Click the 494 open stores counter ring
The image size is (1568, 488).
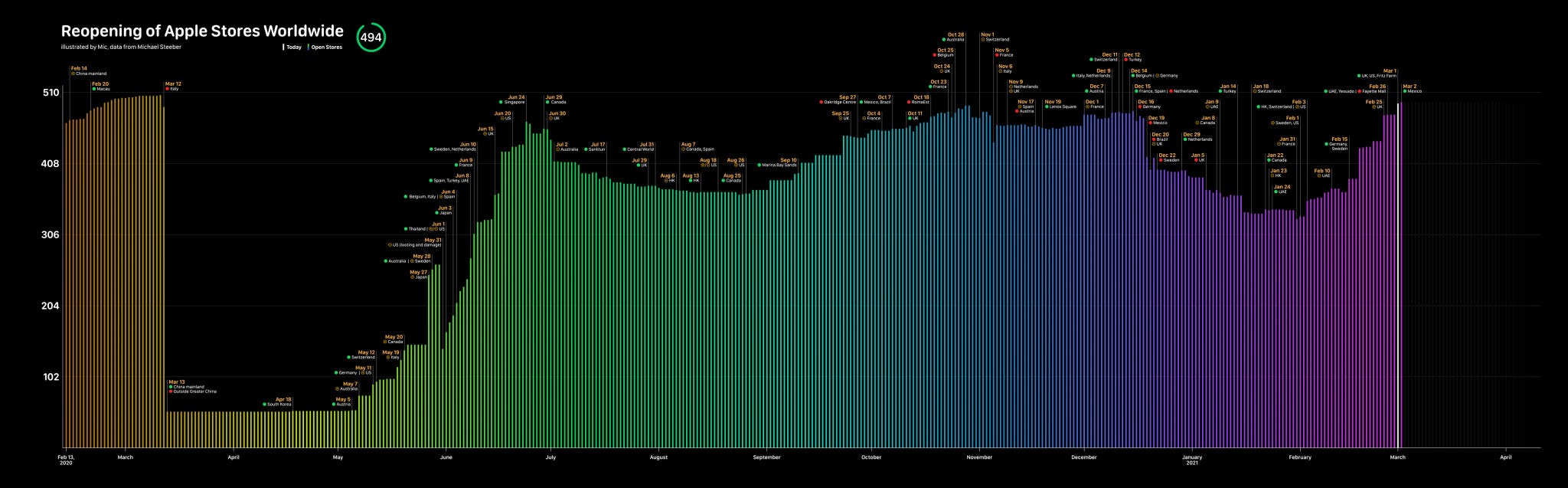371,38
